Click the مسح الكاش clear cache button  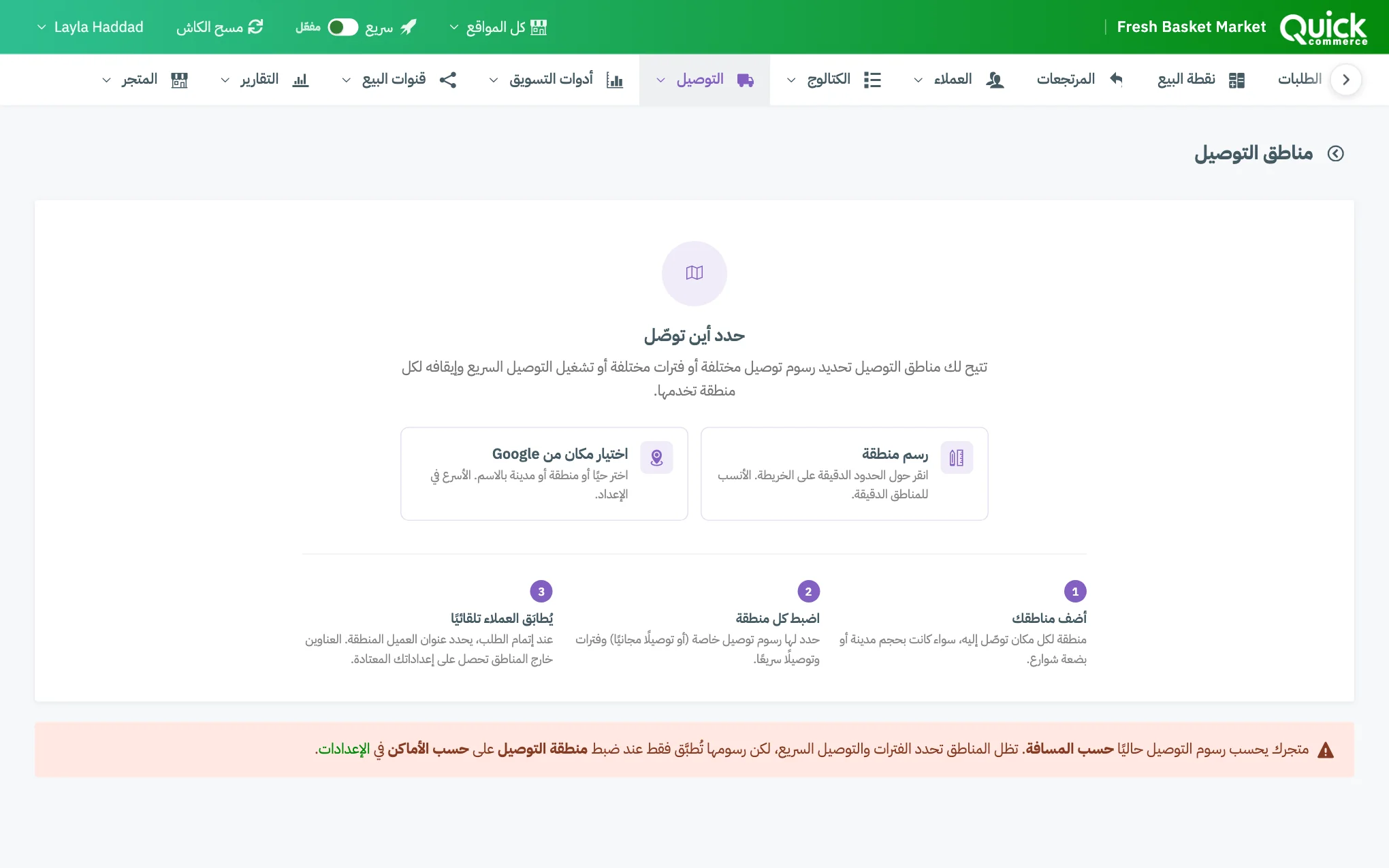point(220,27)
